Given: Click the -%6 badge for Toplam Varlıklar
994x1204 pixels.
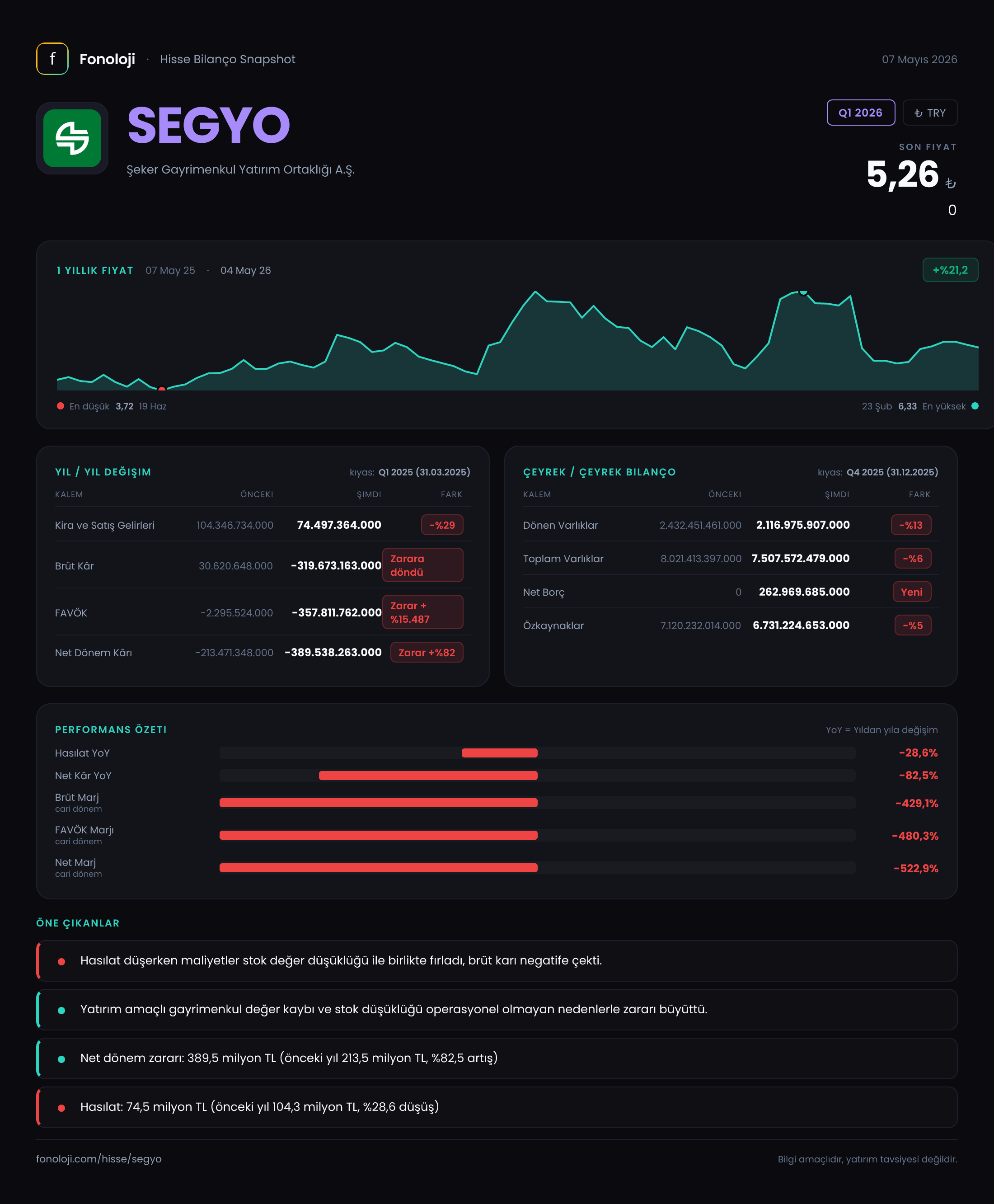Looking at the screenshot, I should click(913, 559).
